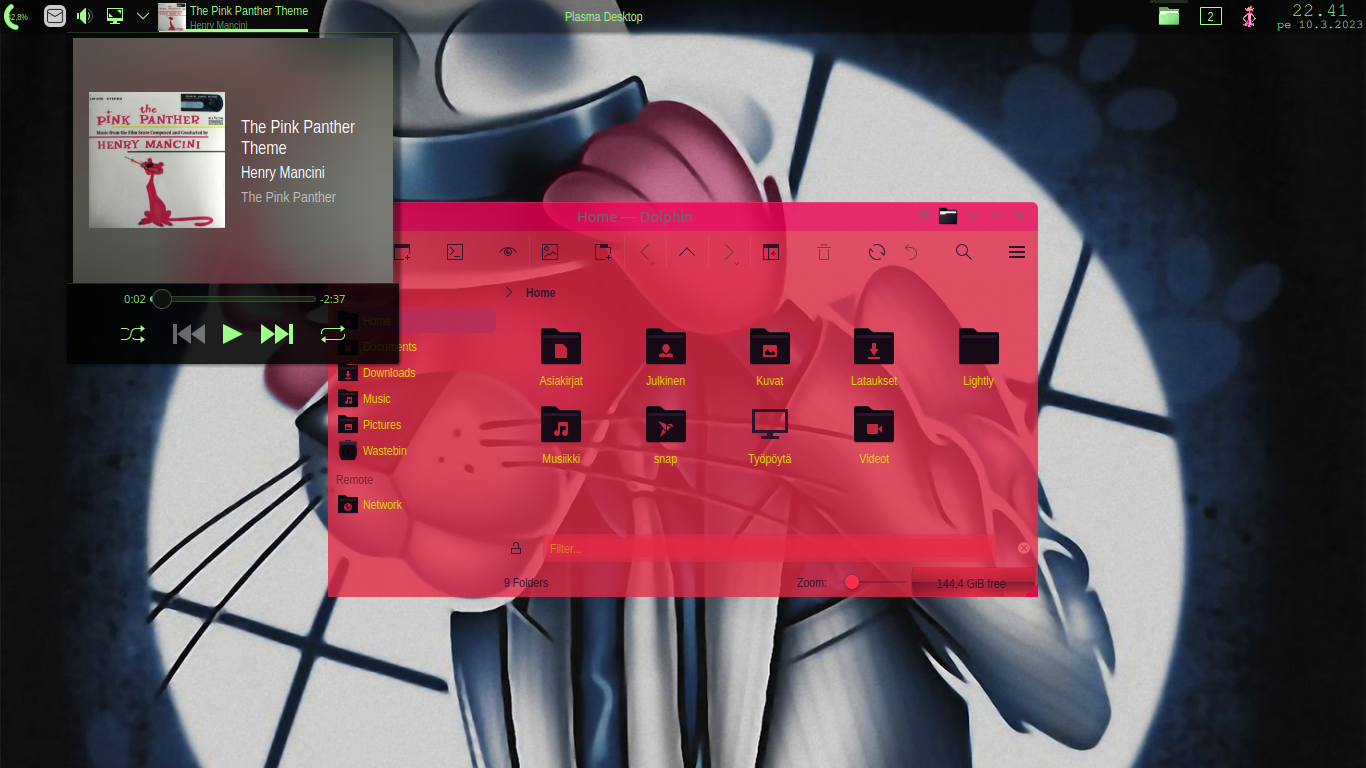Go back in Dolphin navigation
The height and width of the screenshot is (768, 1366).
(646, 252)
